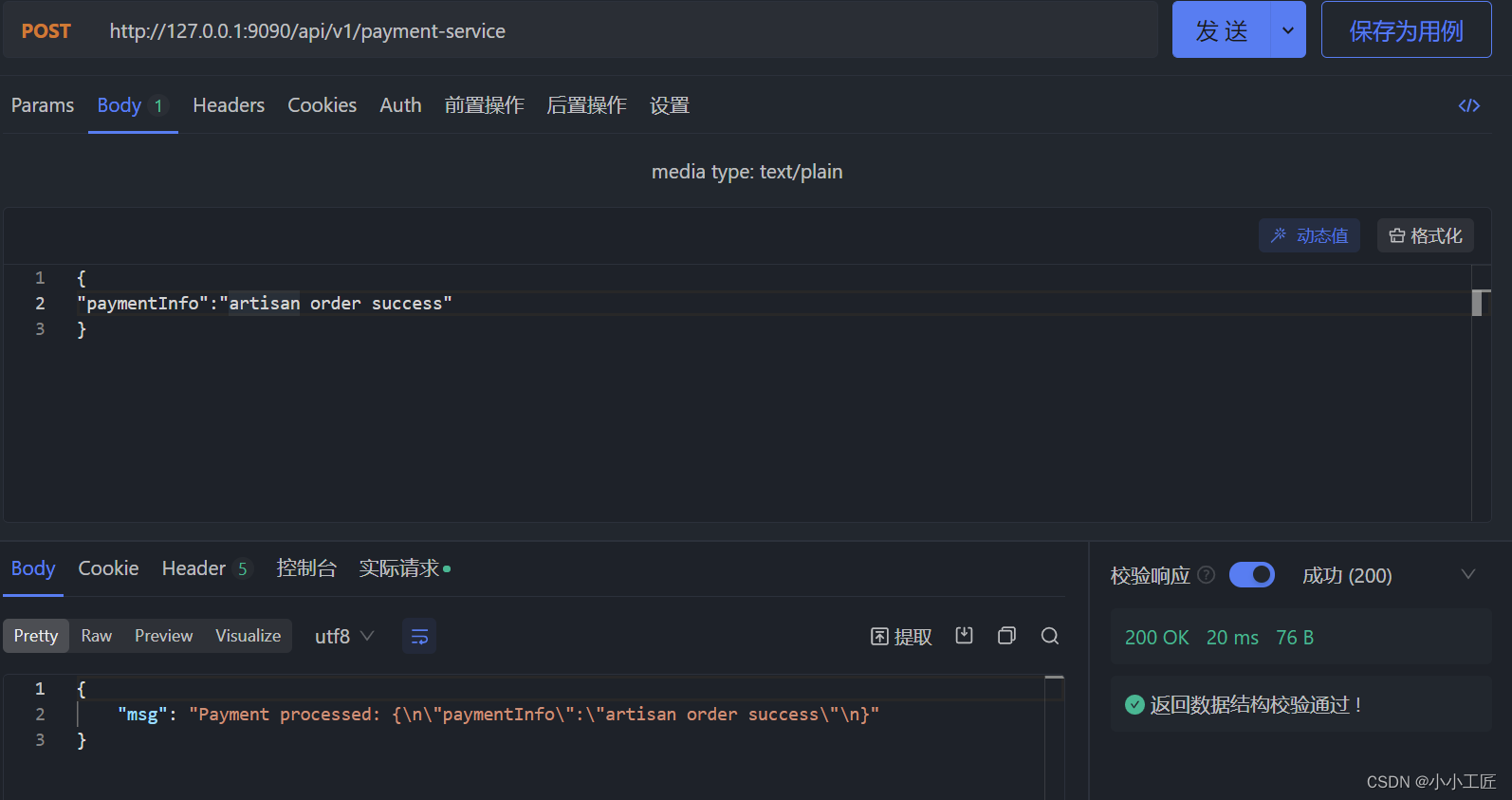Image resolution: width=1512 pixels, height=800 pixels.
Task: Open the send button dropdown arrow
Action: pyautogui.click(x=1287, y=30)
